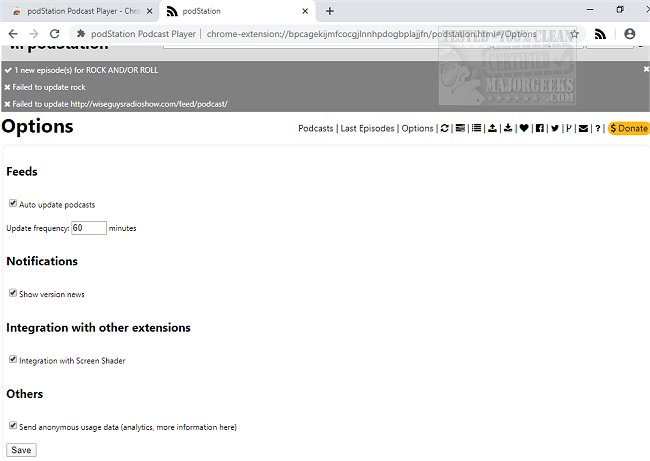
Task: Click the podStation RSS extension icon in toolbar
Action: pos(600,34)
